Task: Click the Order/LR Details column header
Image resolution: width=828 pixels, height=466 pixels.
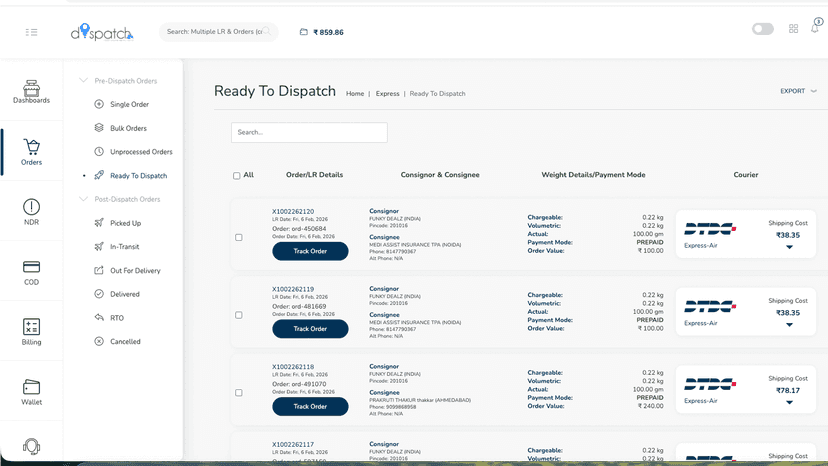Action: point(314,174)
